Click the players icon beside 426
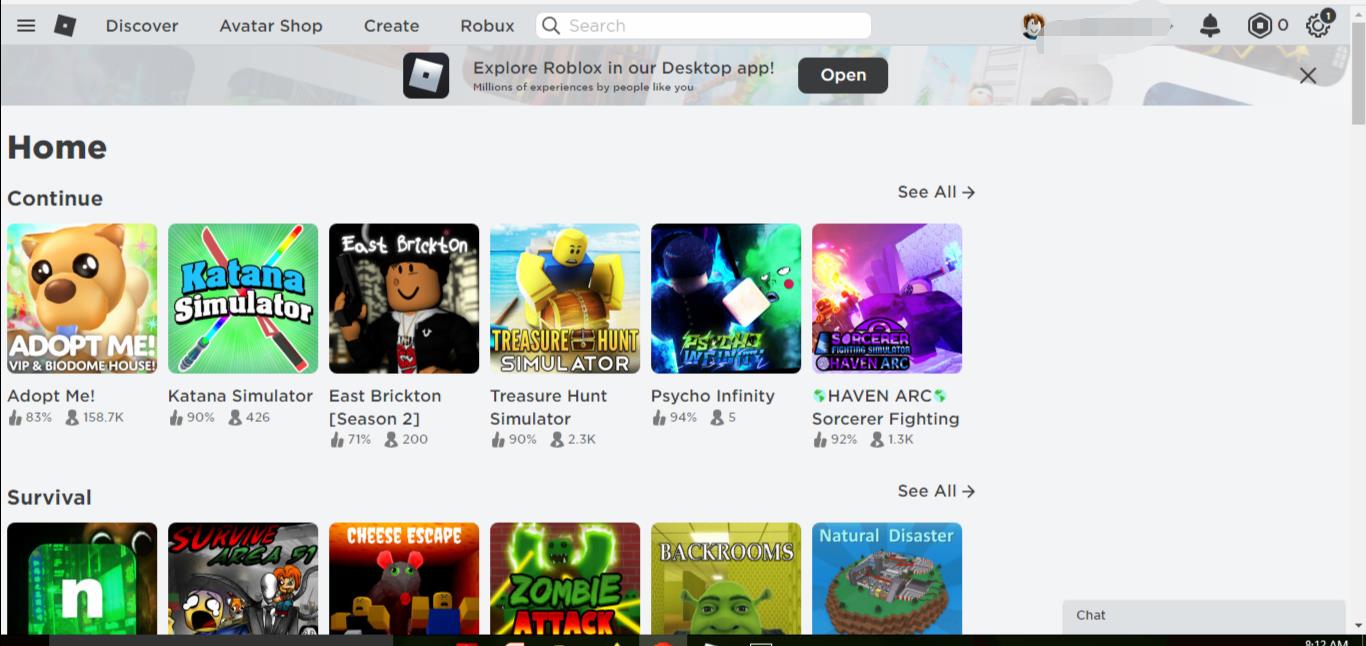 (x=234, y=418)
